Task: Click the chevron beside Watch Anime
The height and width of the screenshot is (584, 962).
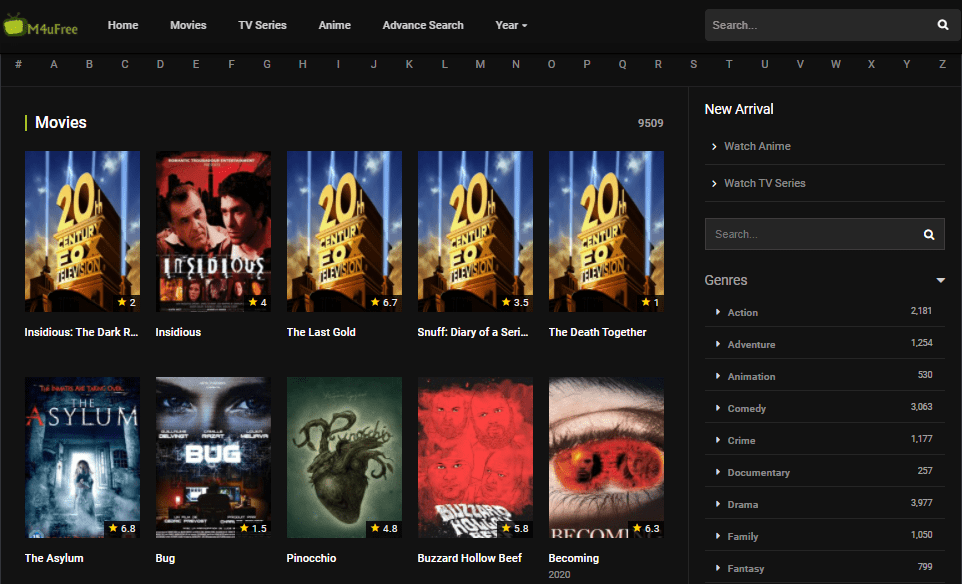Action: (x=714, y=147)
